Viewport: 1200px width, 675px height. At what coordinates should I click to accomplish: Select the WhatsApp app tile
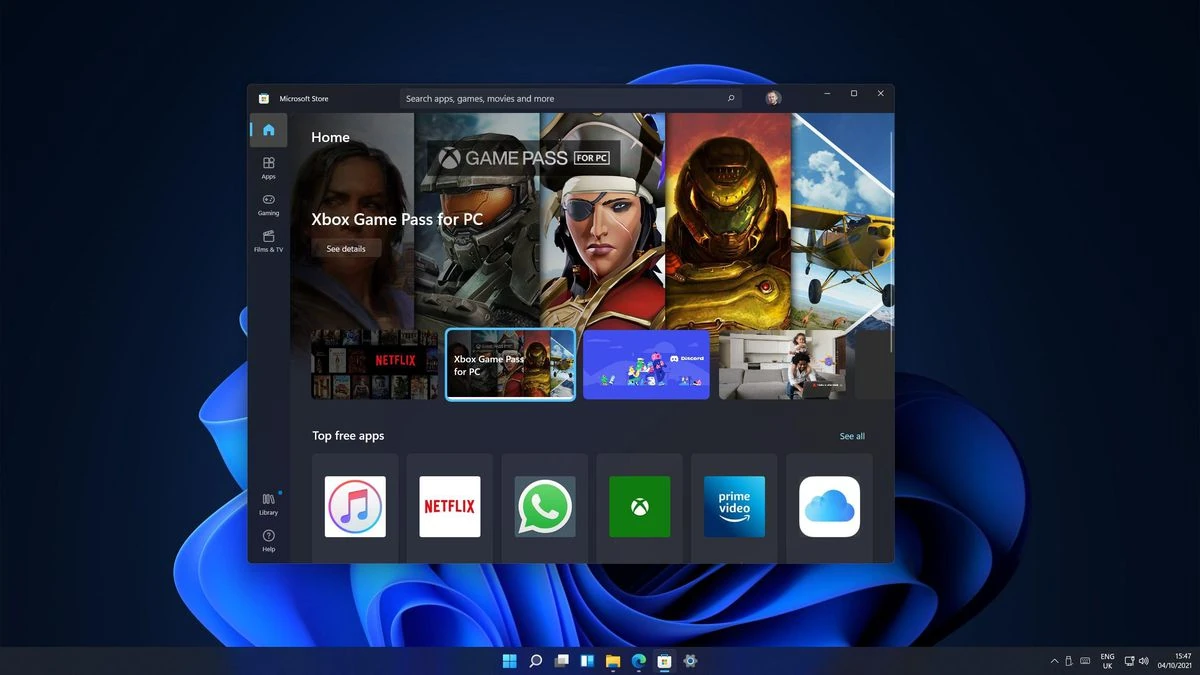click(544, 506)
